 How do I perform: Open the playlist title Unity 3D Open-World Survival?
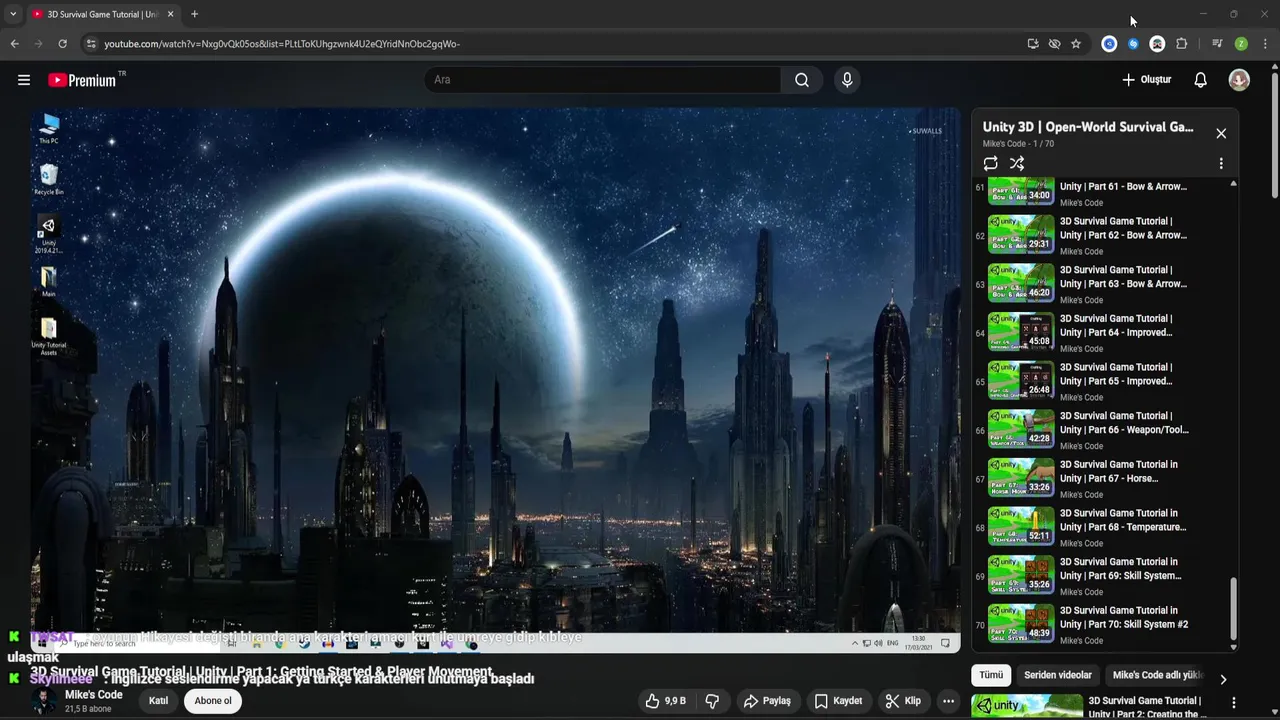coord(1088,127)
